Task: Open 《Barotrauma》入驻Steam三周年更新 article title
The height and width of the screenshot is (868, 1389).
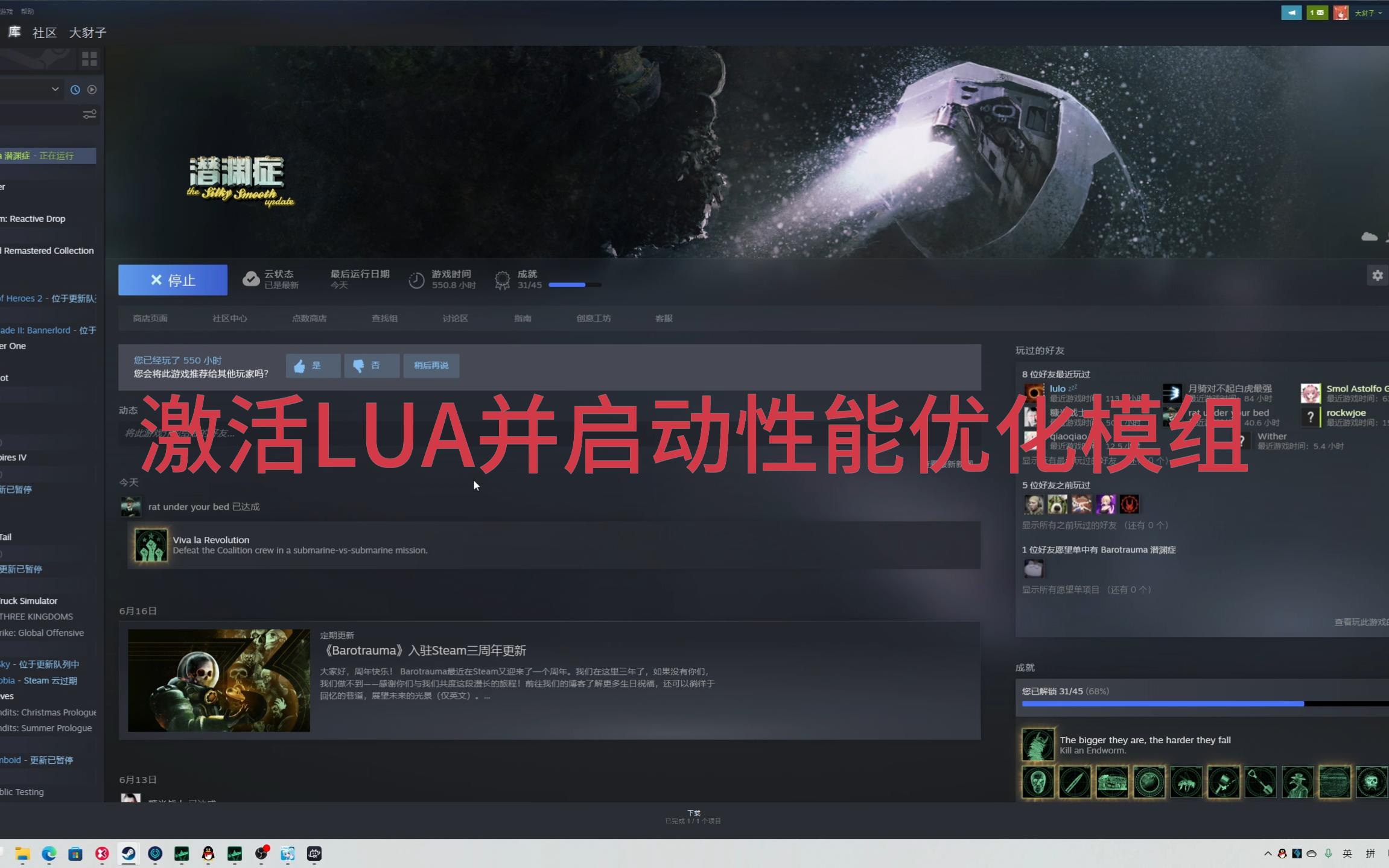Action: [423, 650]
